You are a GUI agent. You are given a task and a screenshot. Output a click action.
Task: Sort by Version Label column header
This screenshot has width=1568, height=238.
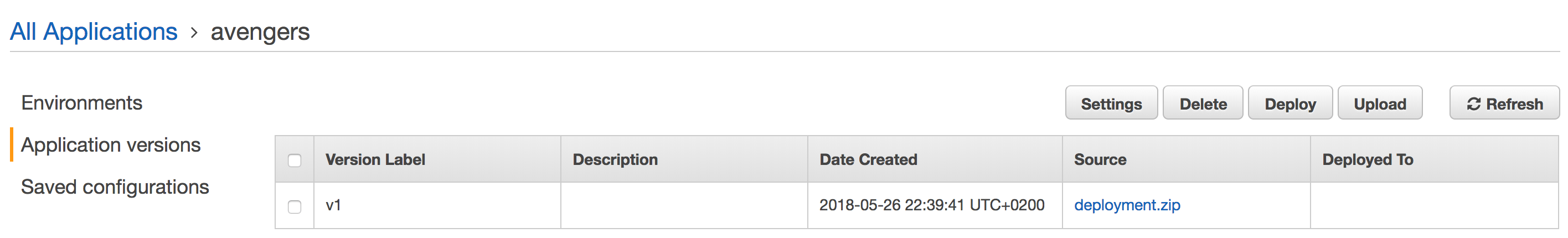[x=375, y=159]
